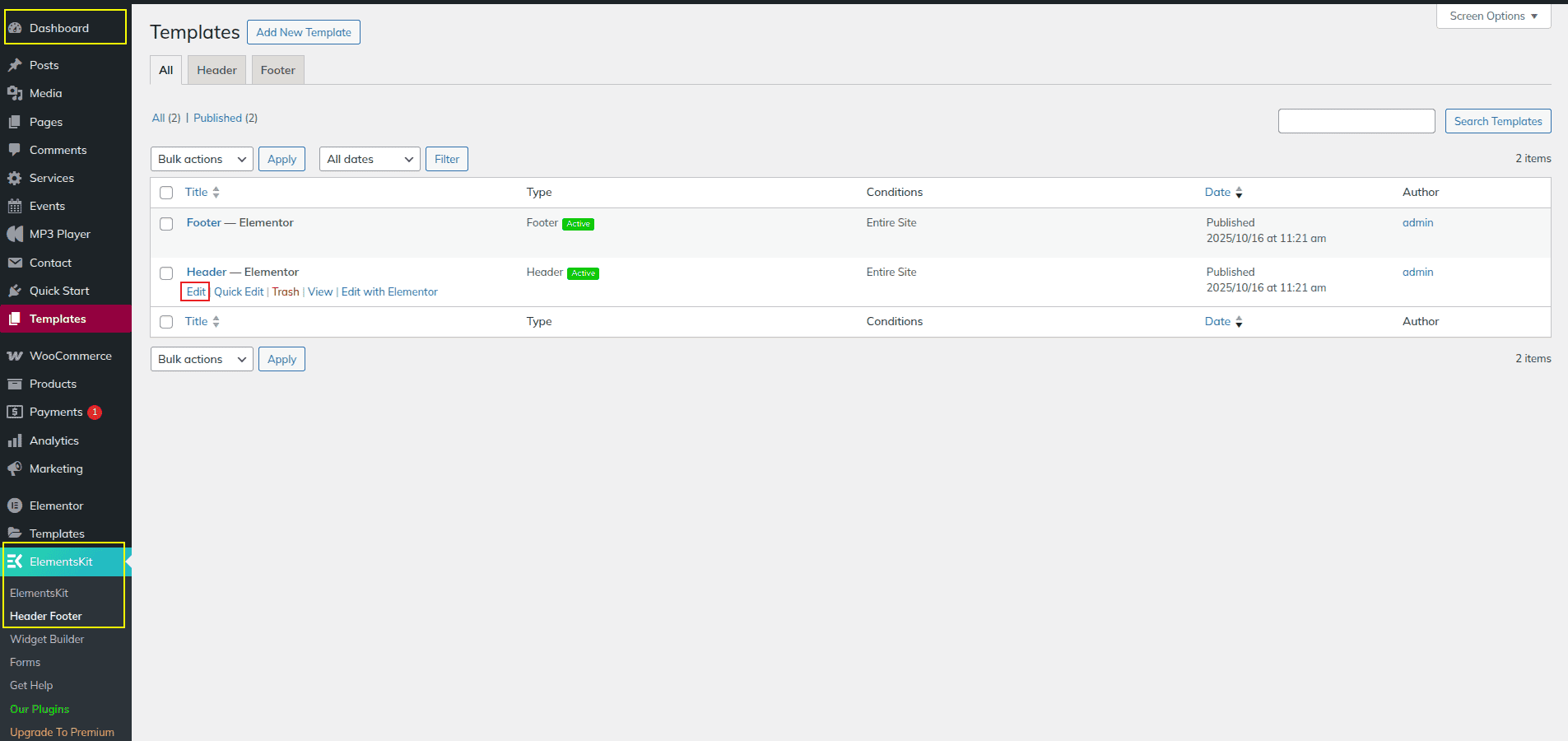Click the Add New Template button
Viewport: 1568px width, 741px height.
(304, 32)
